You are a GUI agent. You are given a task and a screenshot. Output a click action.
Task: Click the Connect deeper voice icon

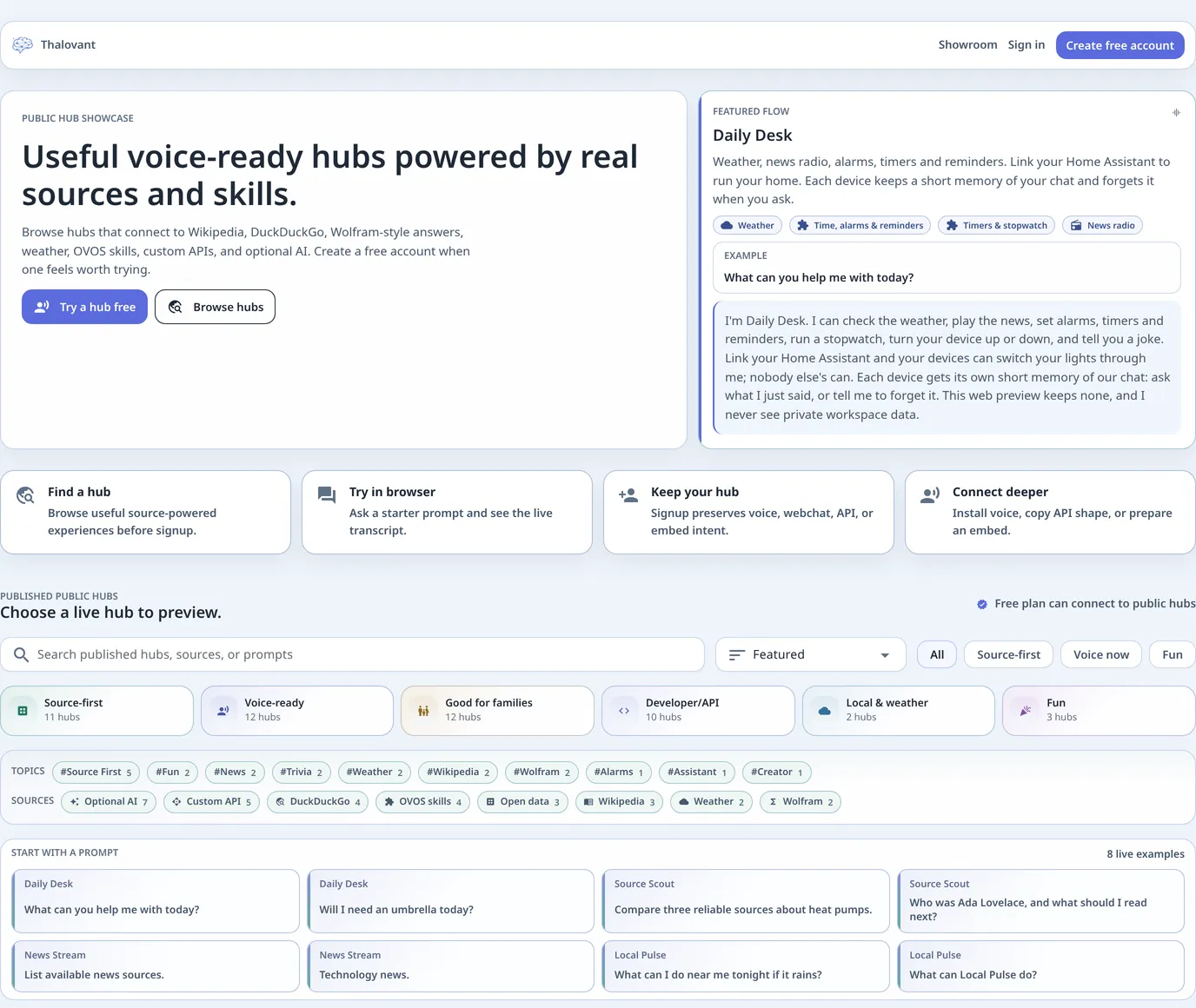coord(930,495)
